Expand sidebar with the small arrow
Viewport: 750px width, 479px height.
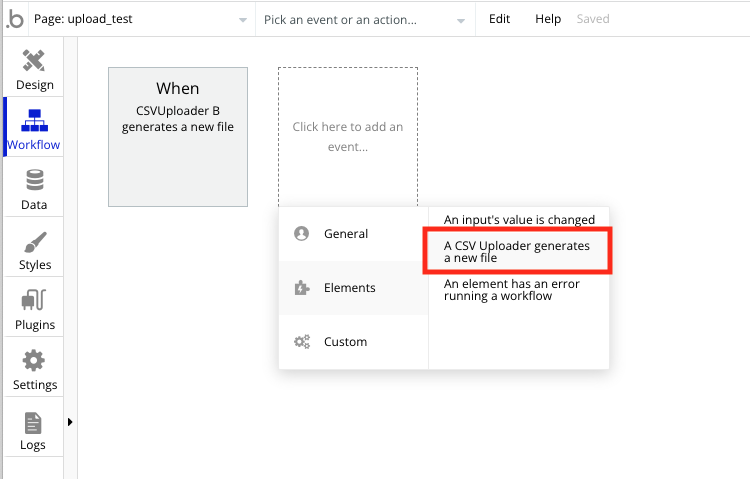tap(70, 422)
